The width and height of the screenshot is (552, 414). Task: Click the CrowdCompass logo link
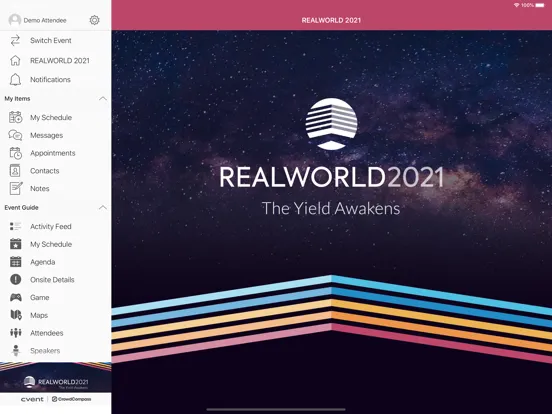click(71, 399)
